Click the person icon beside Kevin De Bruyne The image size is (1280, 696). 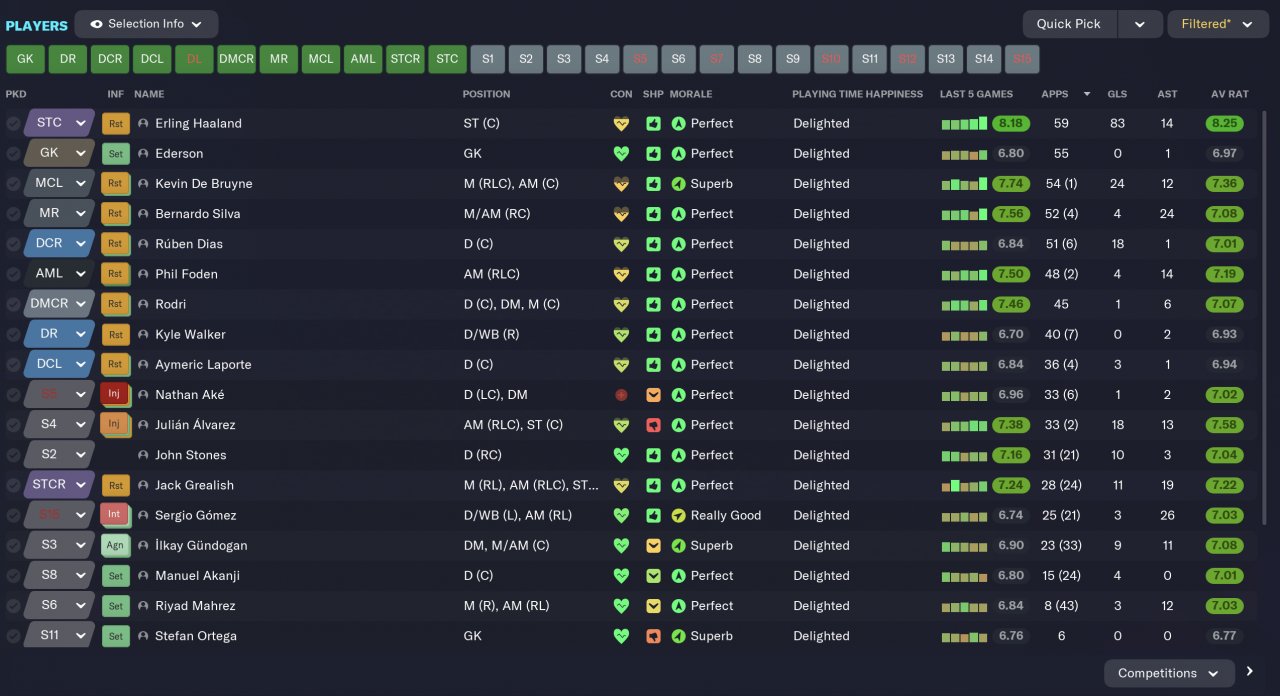point(143,184)
